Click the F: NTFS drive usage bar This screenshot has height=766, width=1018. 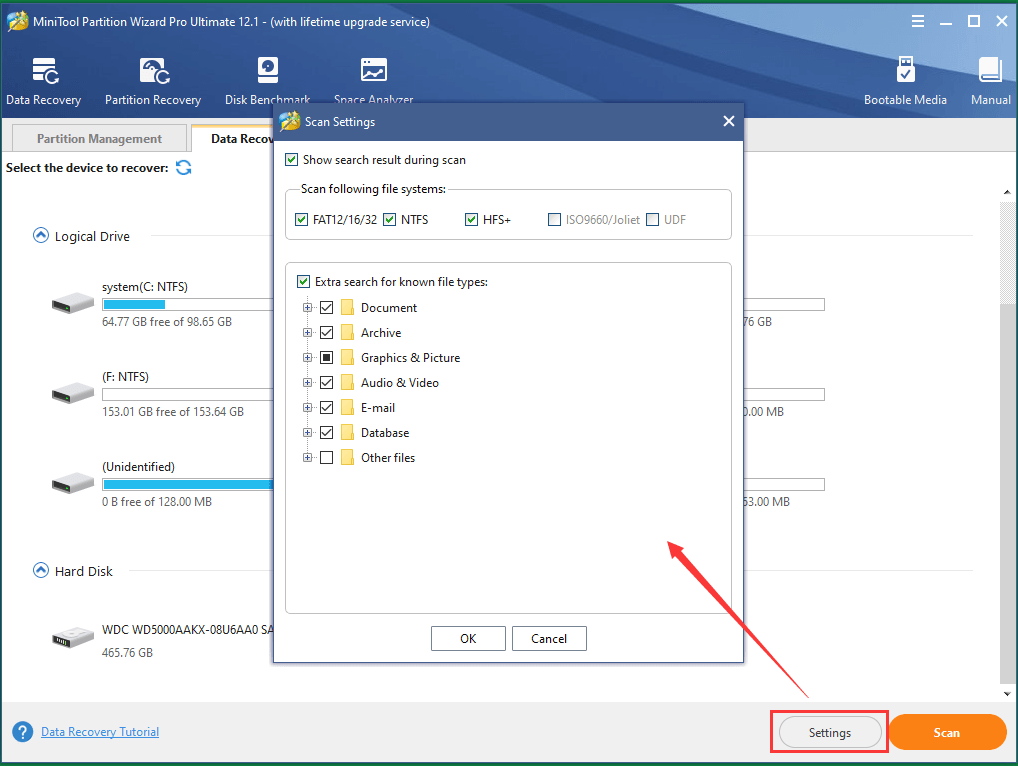(188, 395)
